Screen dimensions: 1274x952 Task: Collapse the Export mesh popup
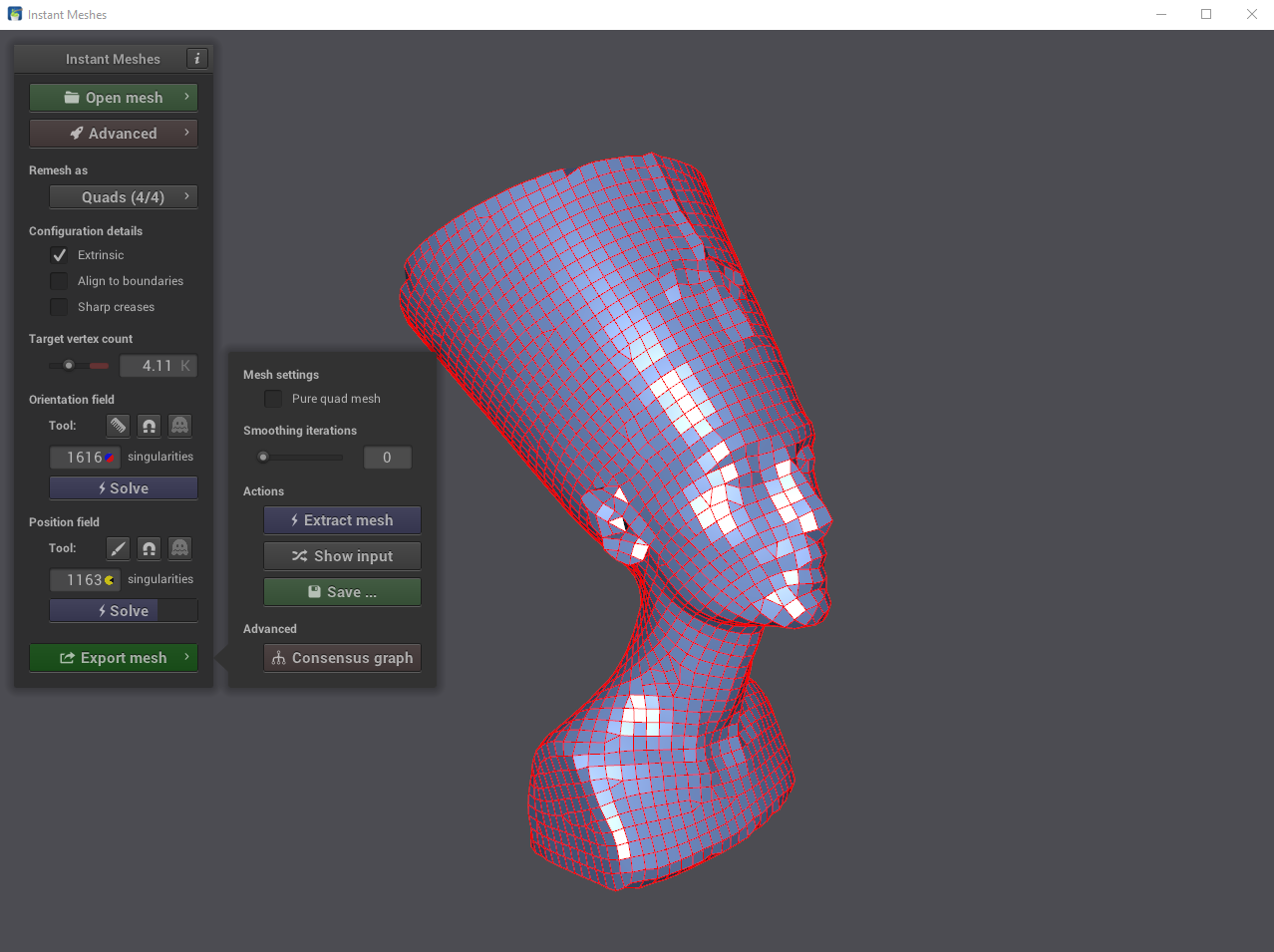pos(114,658)
